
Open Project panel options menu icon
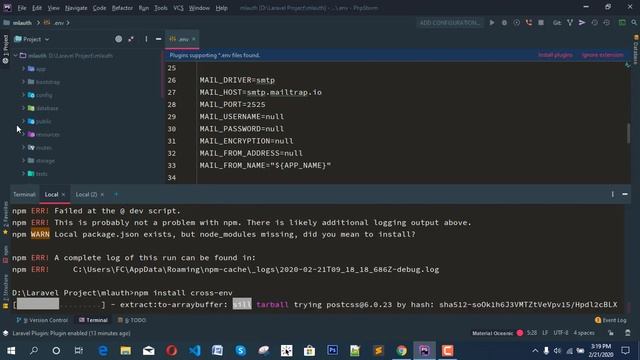146,39
